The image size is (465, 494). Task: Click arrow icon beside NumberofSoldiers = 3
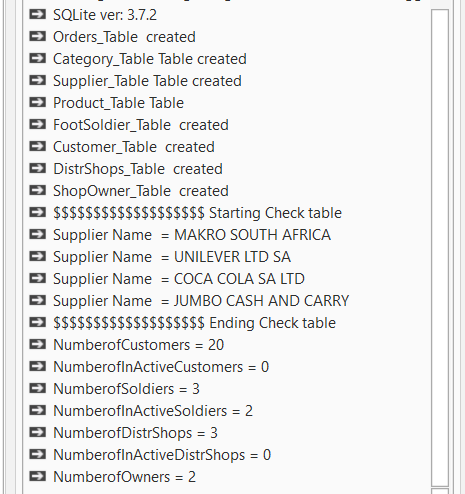37,389
